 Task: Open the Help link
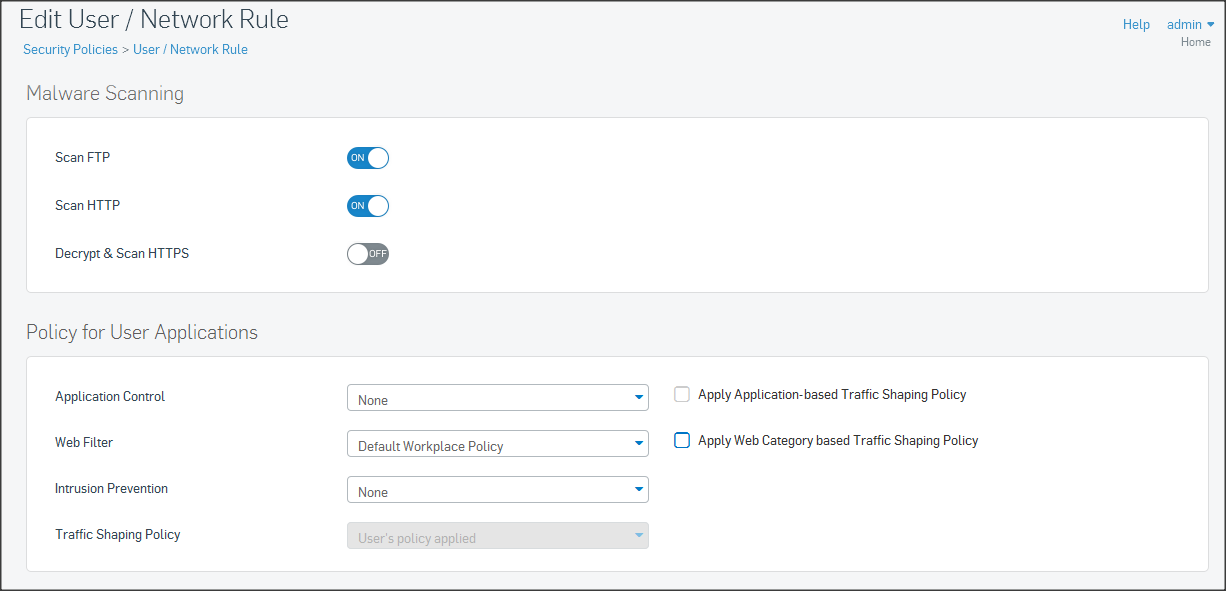(x=1136, y=25)
